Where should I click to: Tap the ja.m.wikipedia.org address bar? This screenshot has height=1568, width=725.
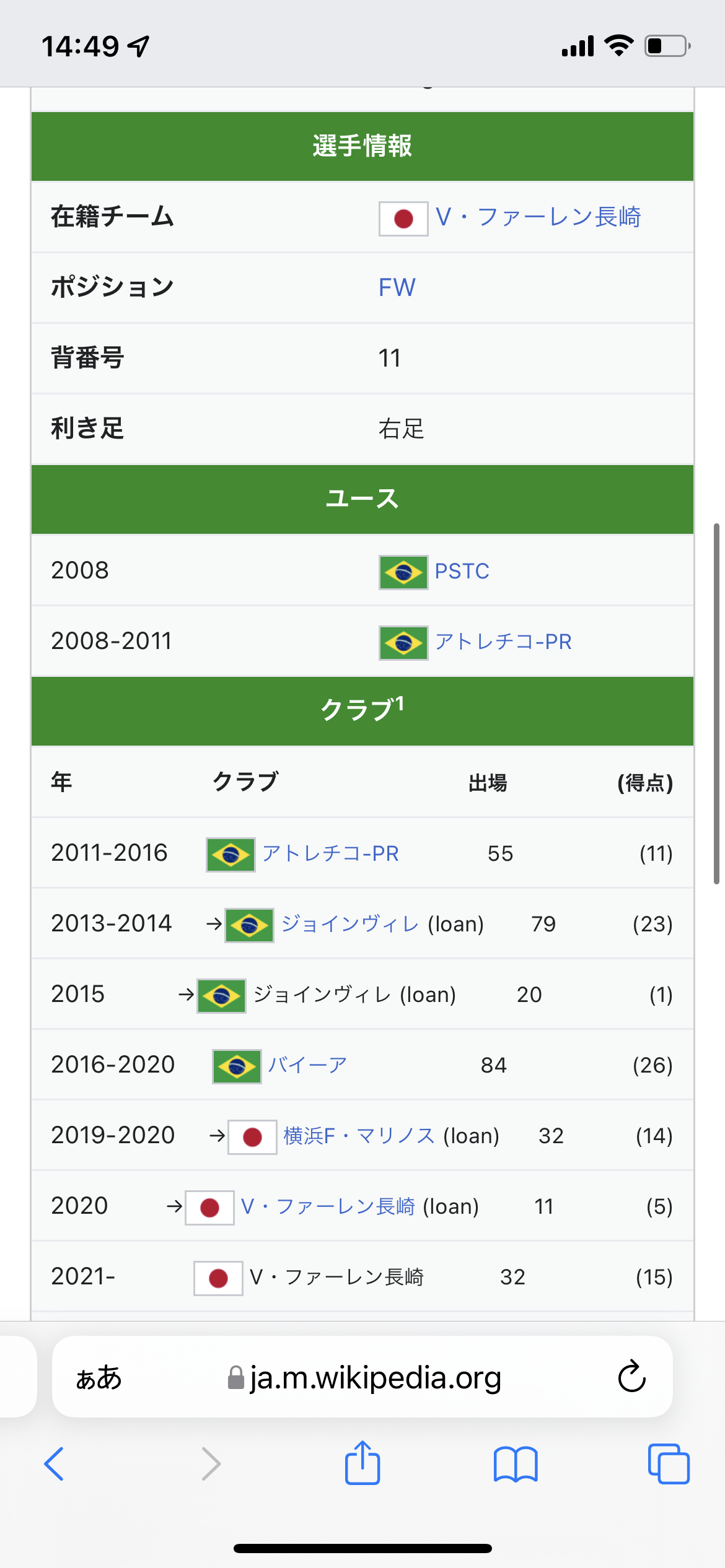tap(366, 1377)
